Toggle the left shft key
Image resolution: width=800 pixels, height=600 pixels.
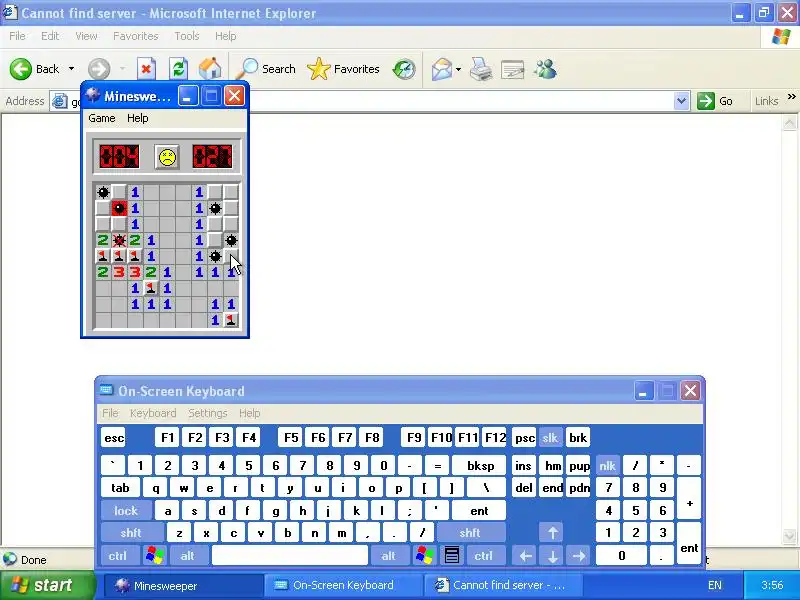point(131,533)
